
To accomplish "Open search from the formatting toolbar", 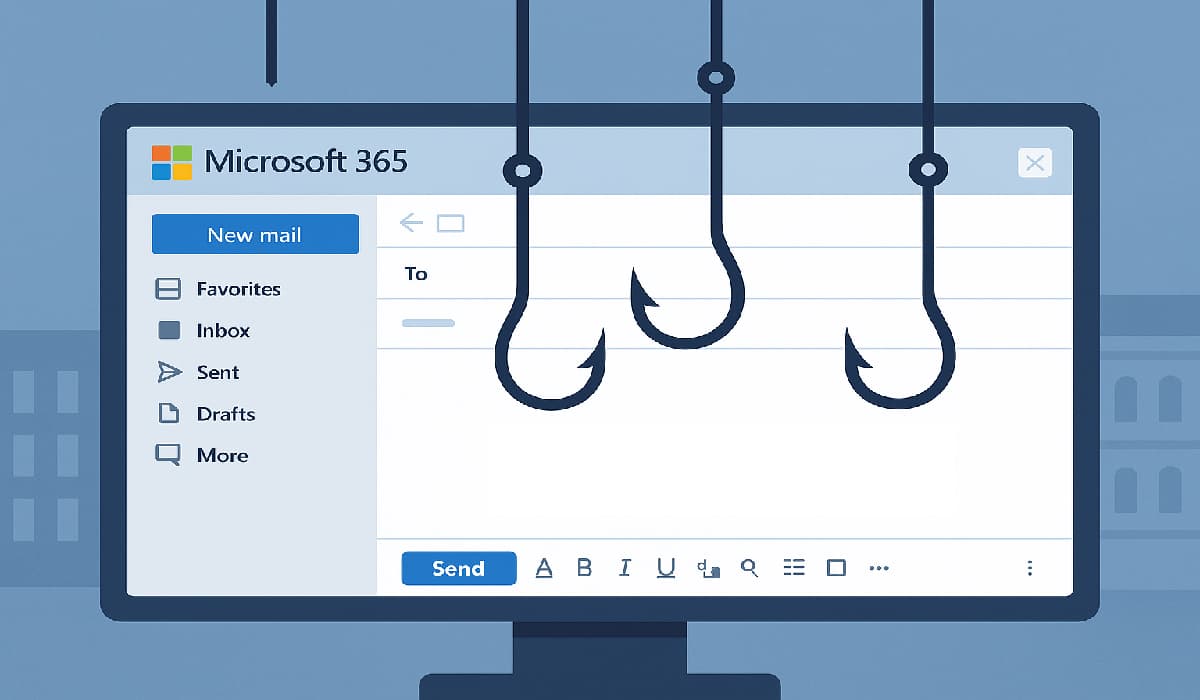I will [x=750, y=567].
